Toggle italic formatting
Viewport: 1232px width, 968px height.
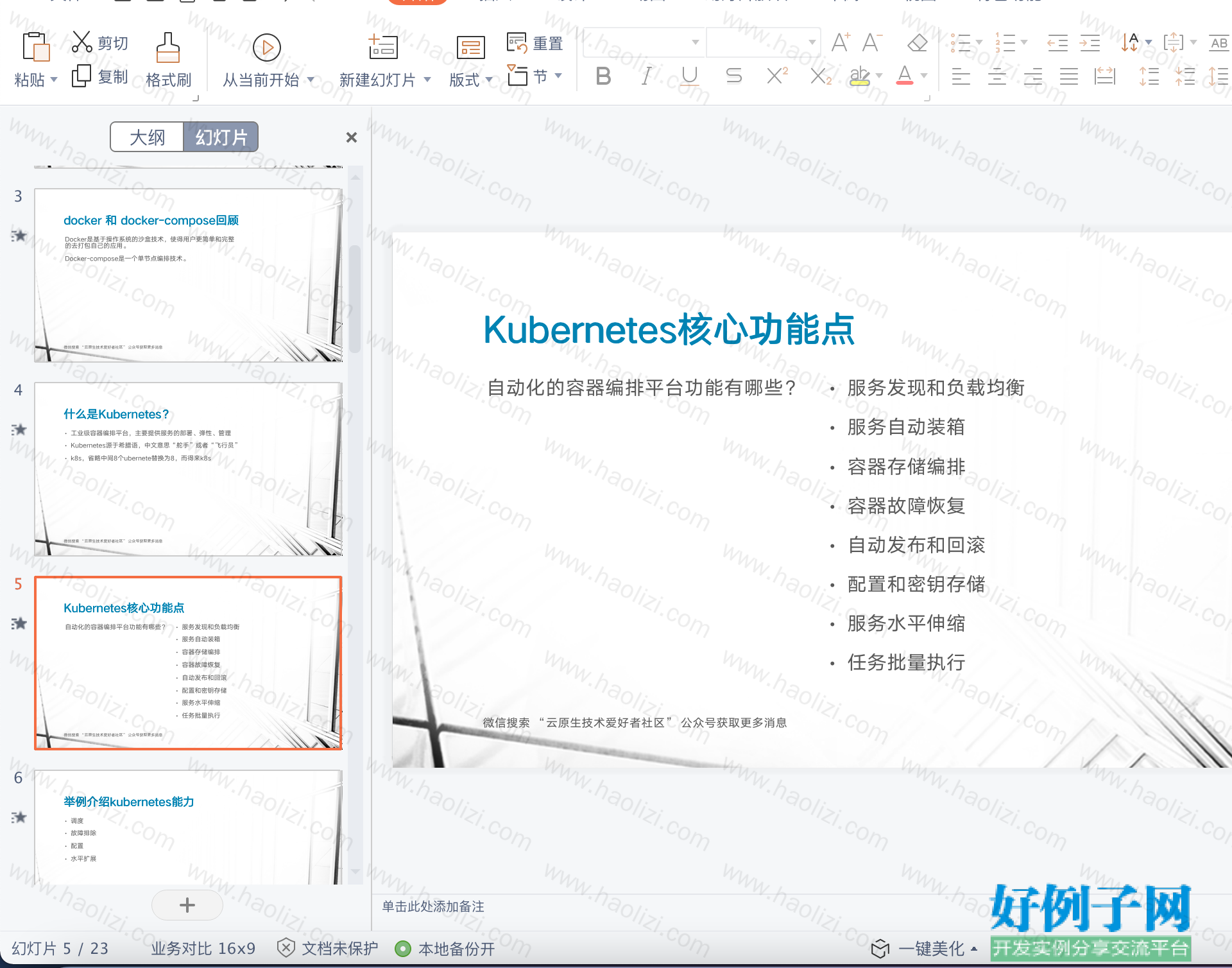(x=647, y=76)
